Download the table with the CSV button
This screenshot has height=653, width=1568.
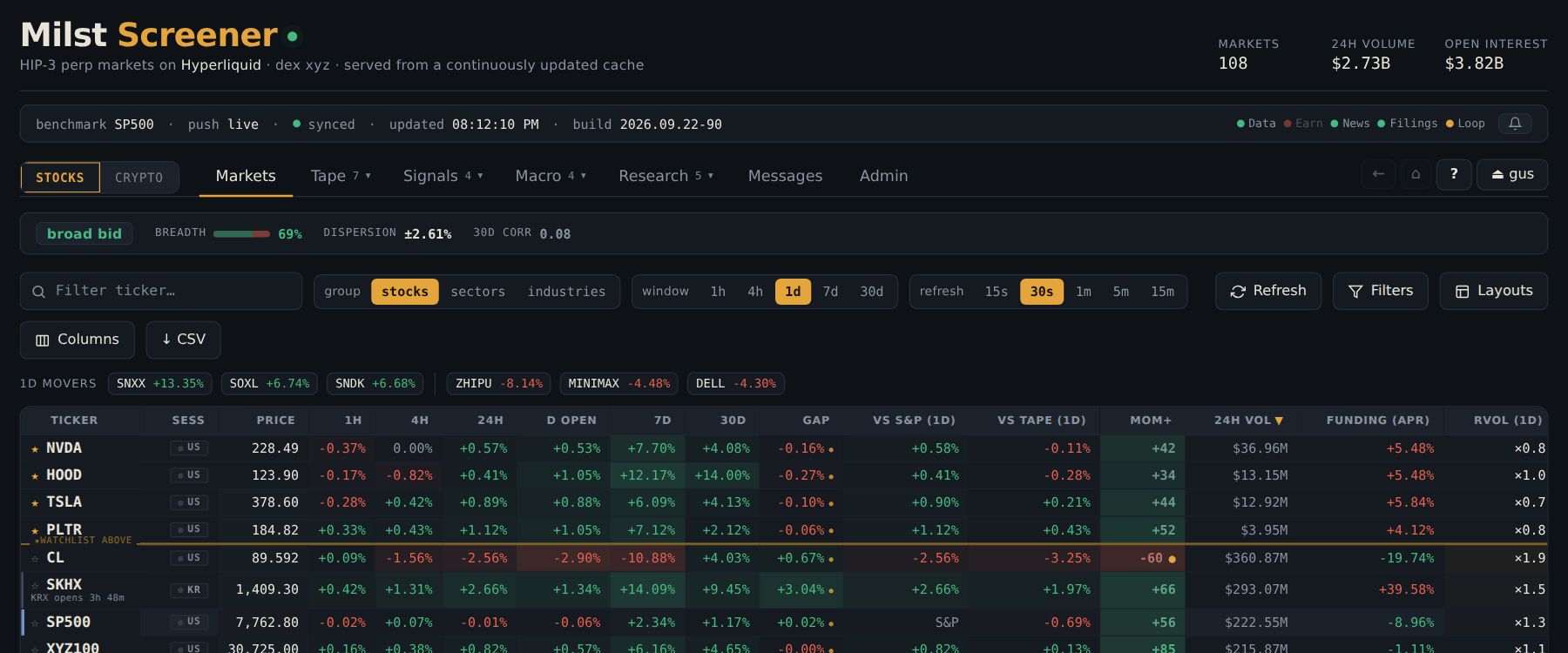tap(183, 340)
